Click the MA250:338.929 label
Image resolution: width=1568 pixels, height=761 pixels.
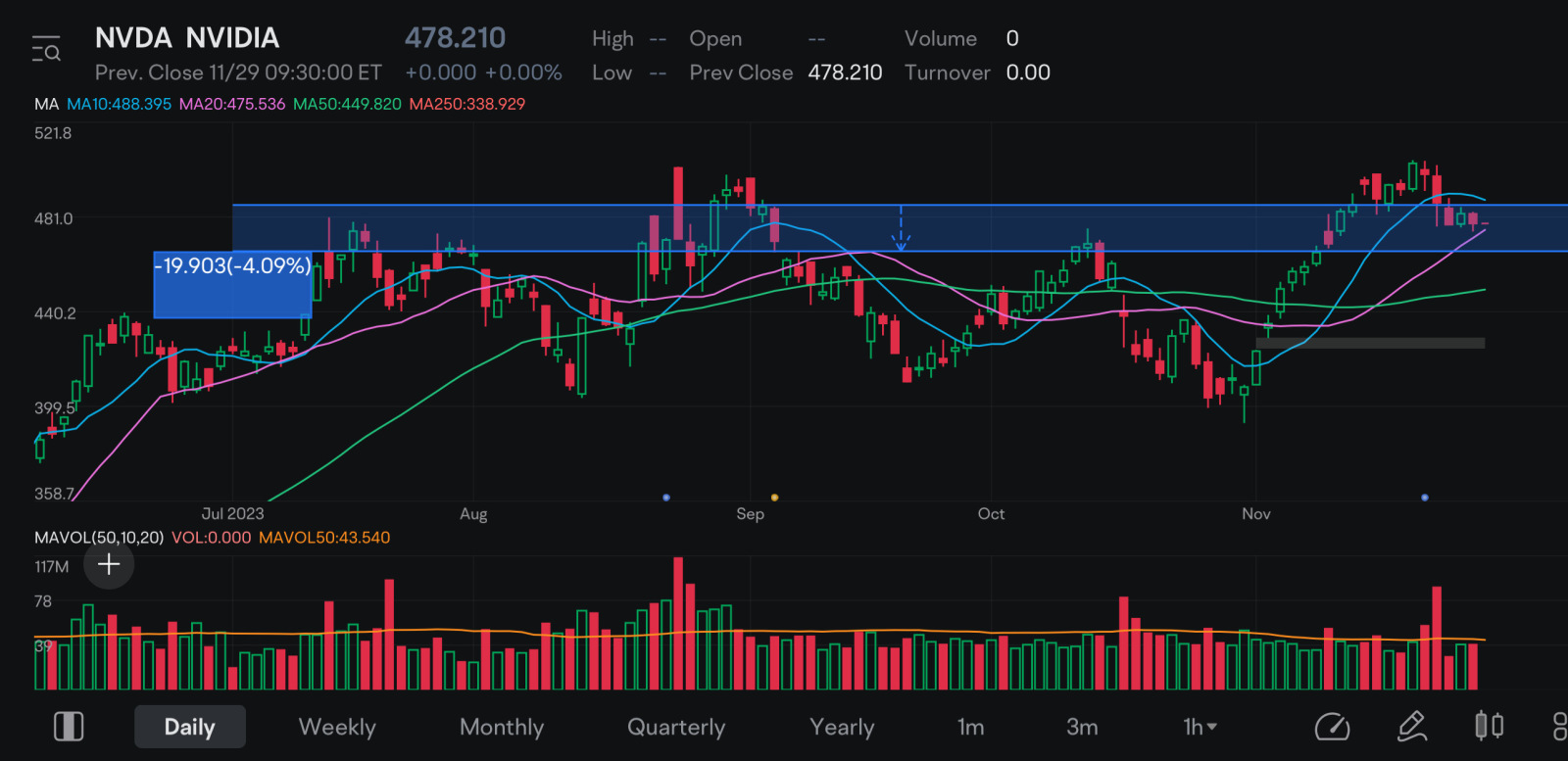click(x=467, y=104)
